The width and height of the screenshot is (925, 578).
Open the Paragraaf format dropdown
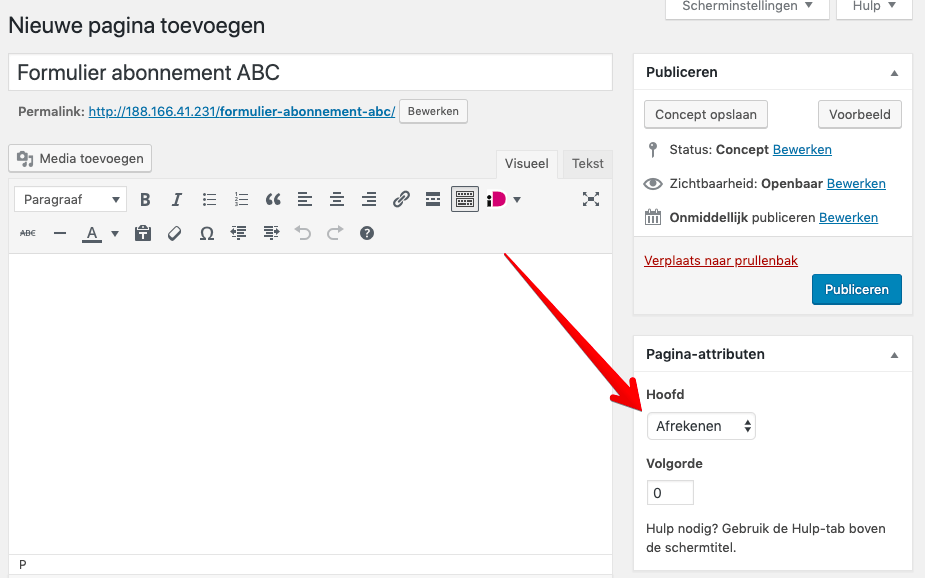[70, 199]
